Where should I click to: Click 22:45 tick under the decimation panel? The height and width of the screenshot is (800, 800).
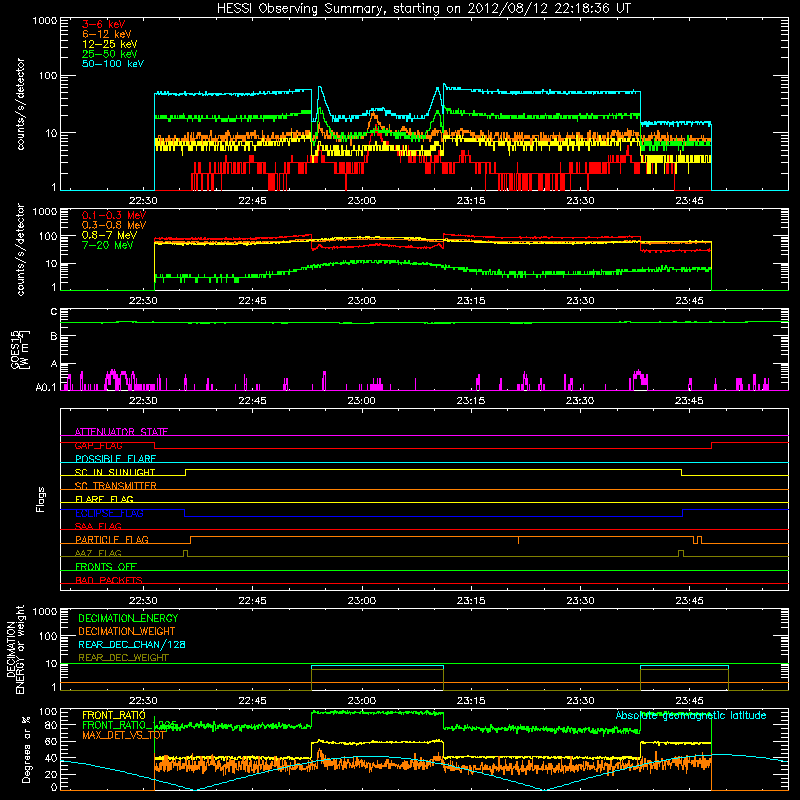(252, 701)
